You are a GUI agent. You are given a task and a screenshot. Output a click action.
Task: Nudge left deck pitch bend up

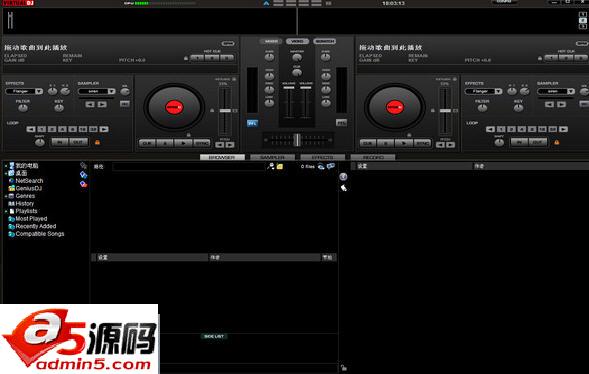[230, 145]
